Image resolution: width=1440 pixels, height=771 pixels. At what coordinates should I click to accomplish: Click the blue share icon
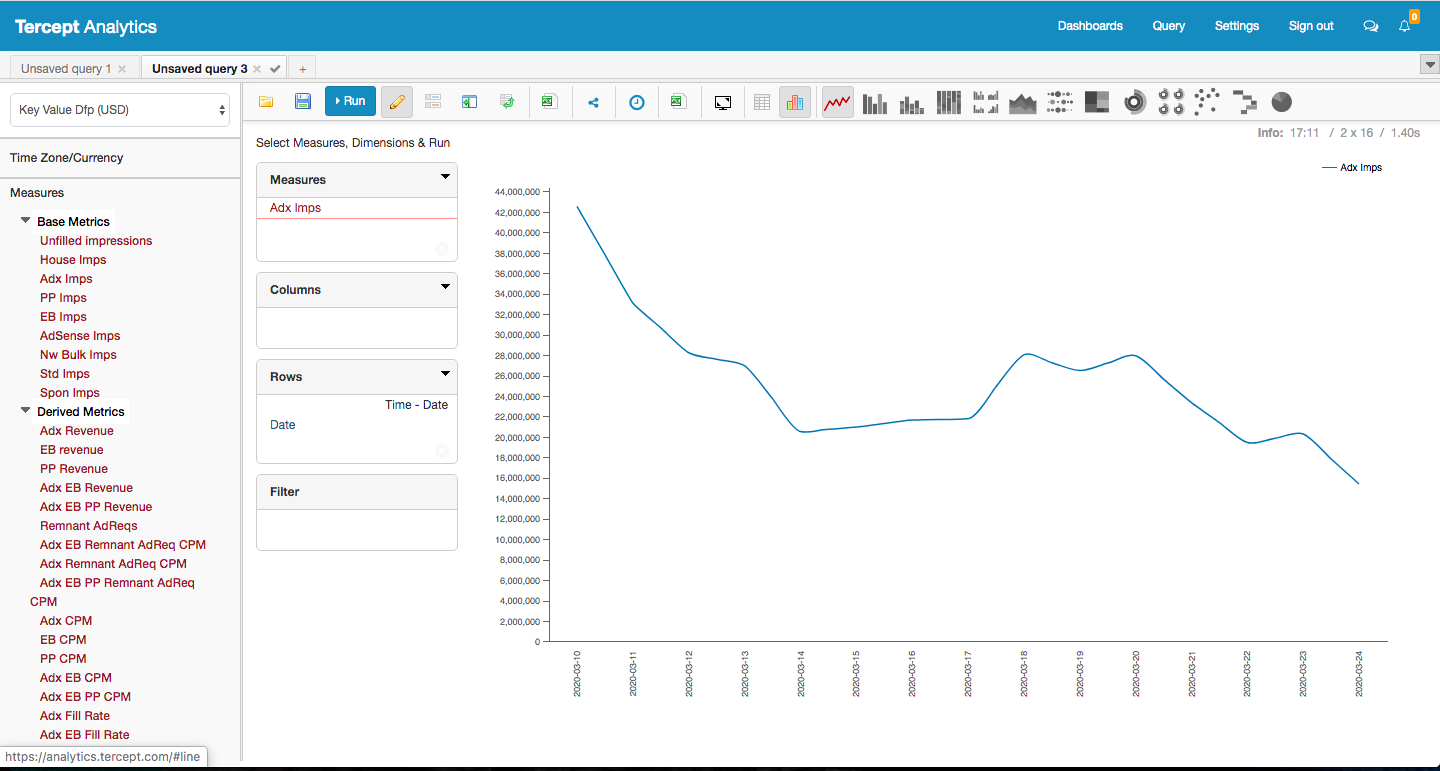click(x=593, y=102)
